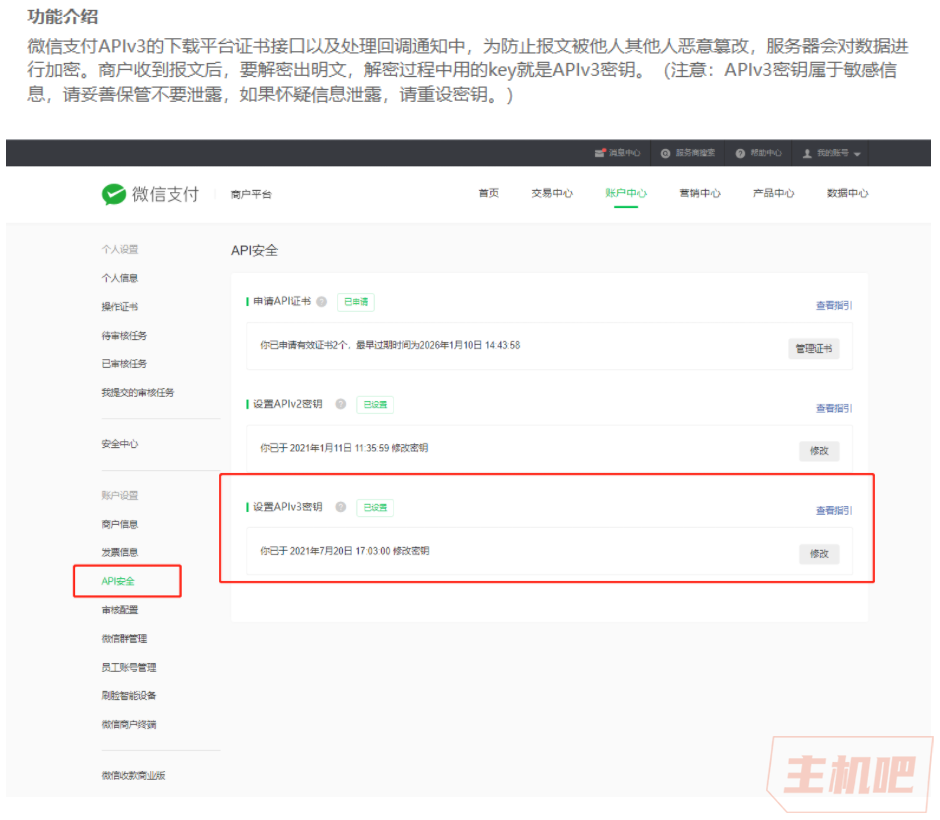The width and height of the screenshot is (940, 820).
Task: Open 查看指引 link for 申请API证书
Action: coord(834,306)
